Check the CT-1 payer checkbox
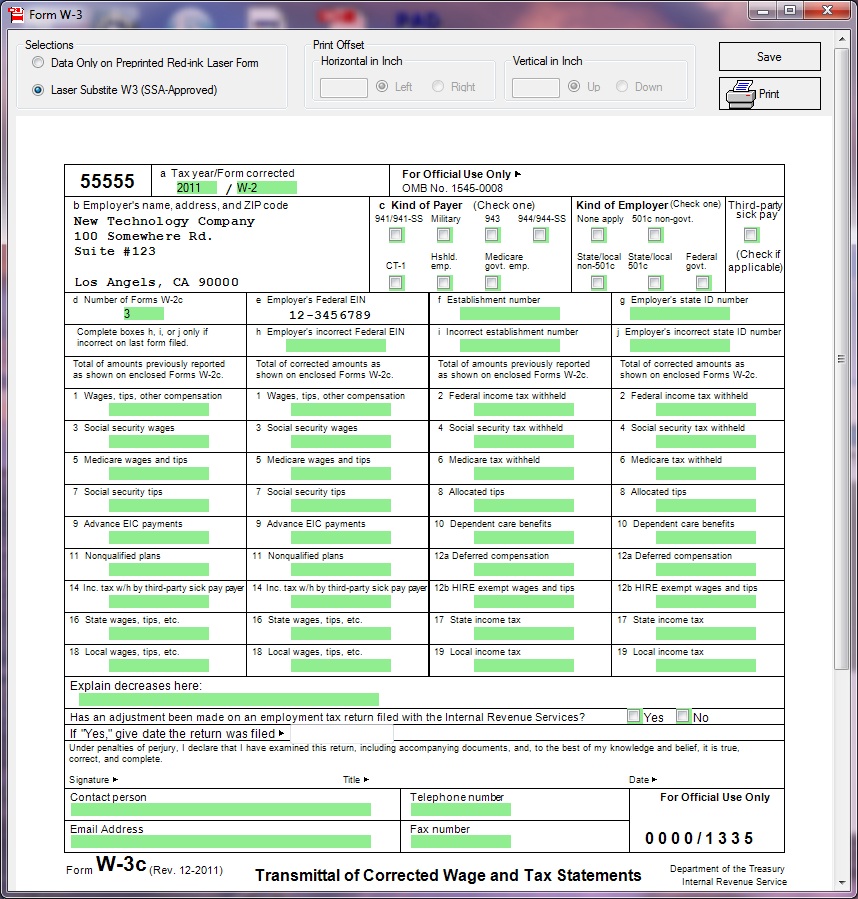This screenshot has height=899, width=858. [x=395, y=282]
